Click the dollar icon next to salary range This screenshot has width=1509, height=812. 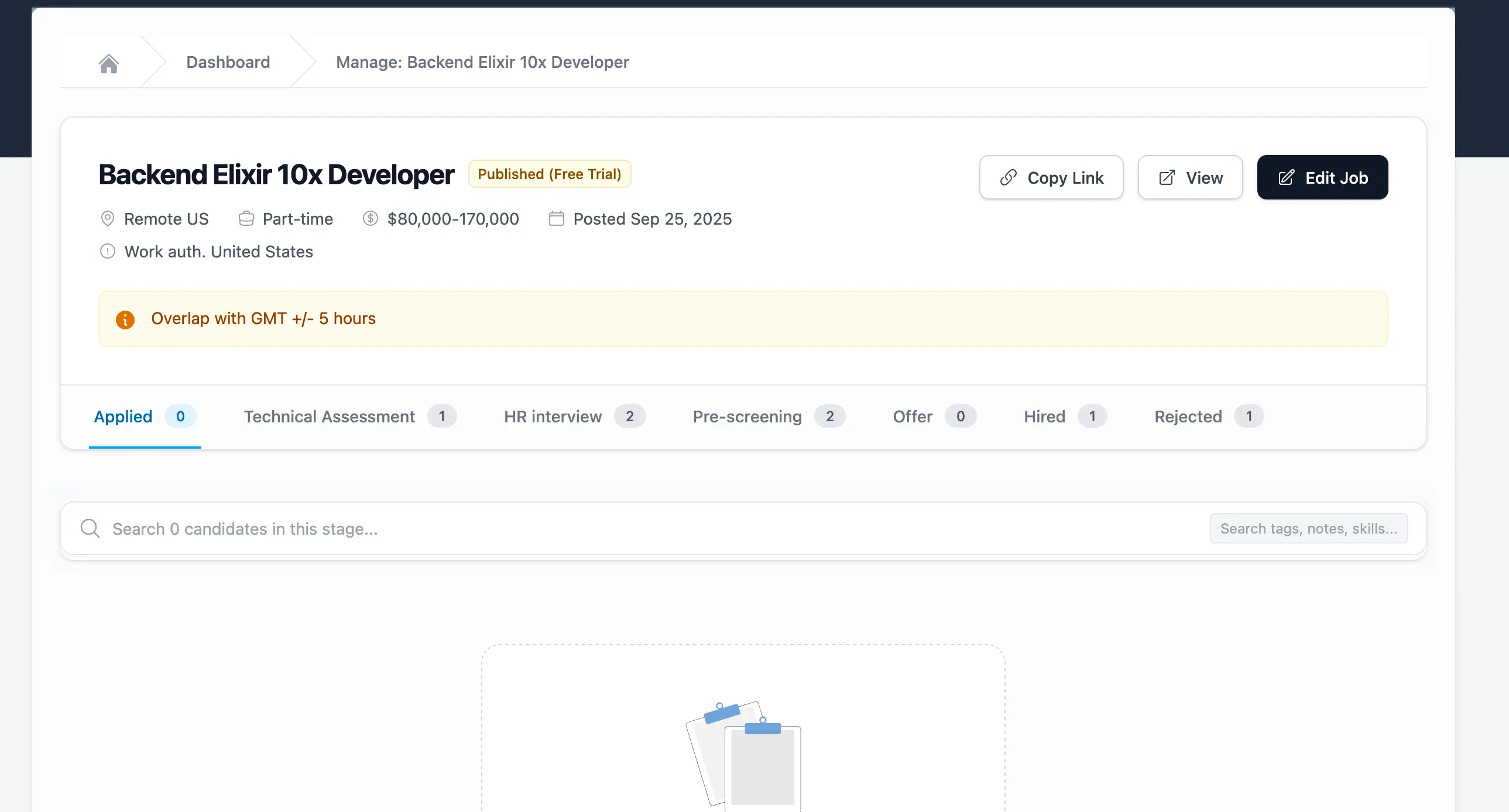pos(371,218)
